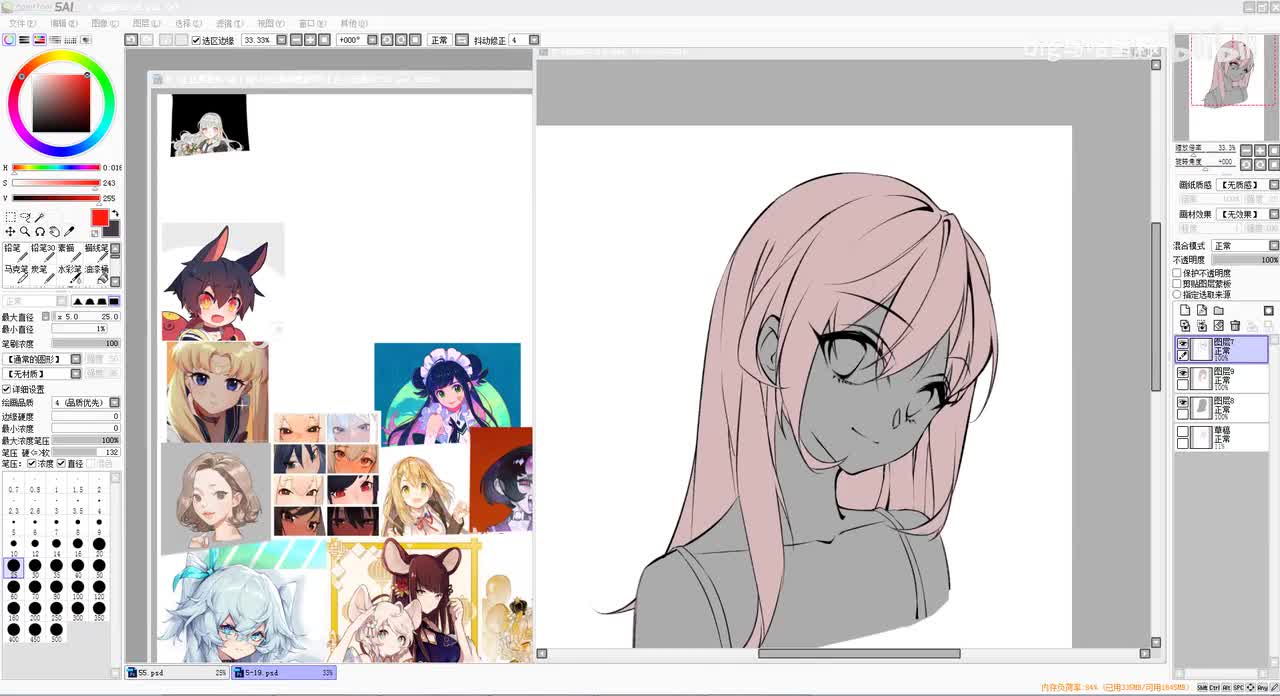Adjust the 不透明度 layer opacity slider
Screen dimensions: 1280x696
pos(1246,260)
